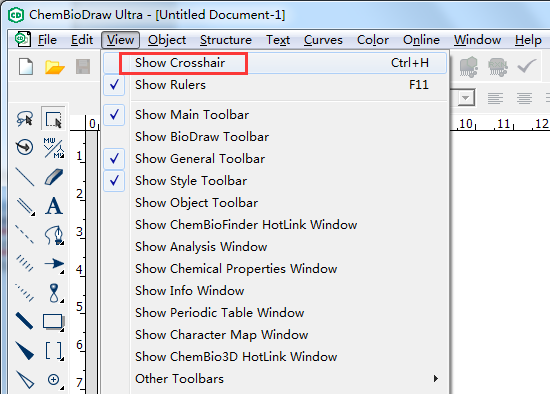Open the style toolbar dropdown arrow

point(466,98)
